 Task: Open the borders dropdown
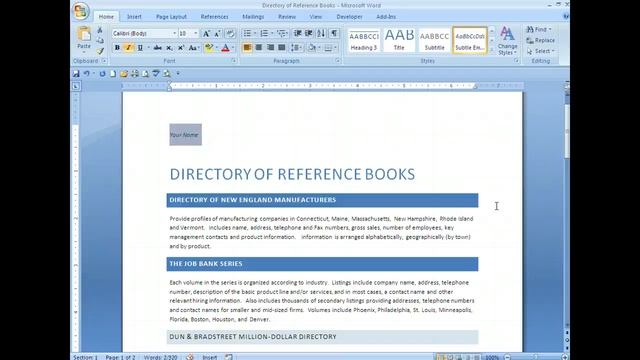click(x=336, y=48)
